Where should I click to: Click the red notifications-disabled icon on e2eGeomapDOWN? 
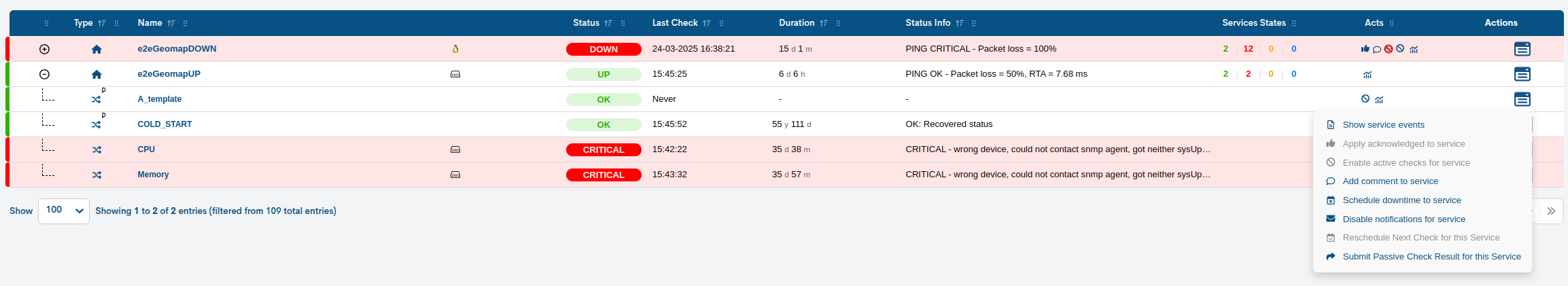click(x=1389, y=49)
